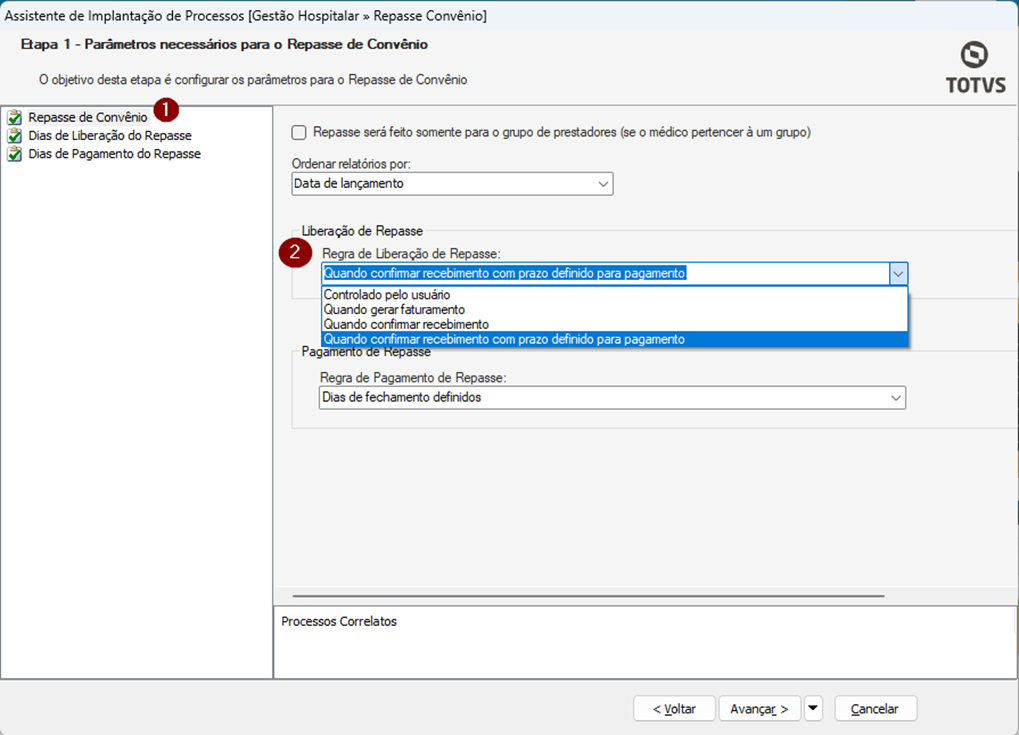Collapse the Regra de Liberação de Repasse dropdown arrow
The image size is (1019, 735).
[x=898, y=274]
